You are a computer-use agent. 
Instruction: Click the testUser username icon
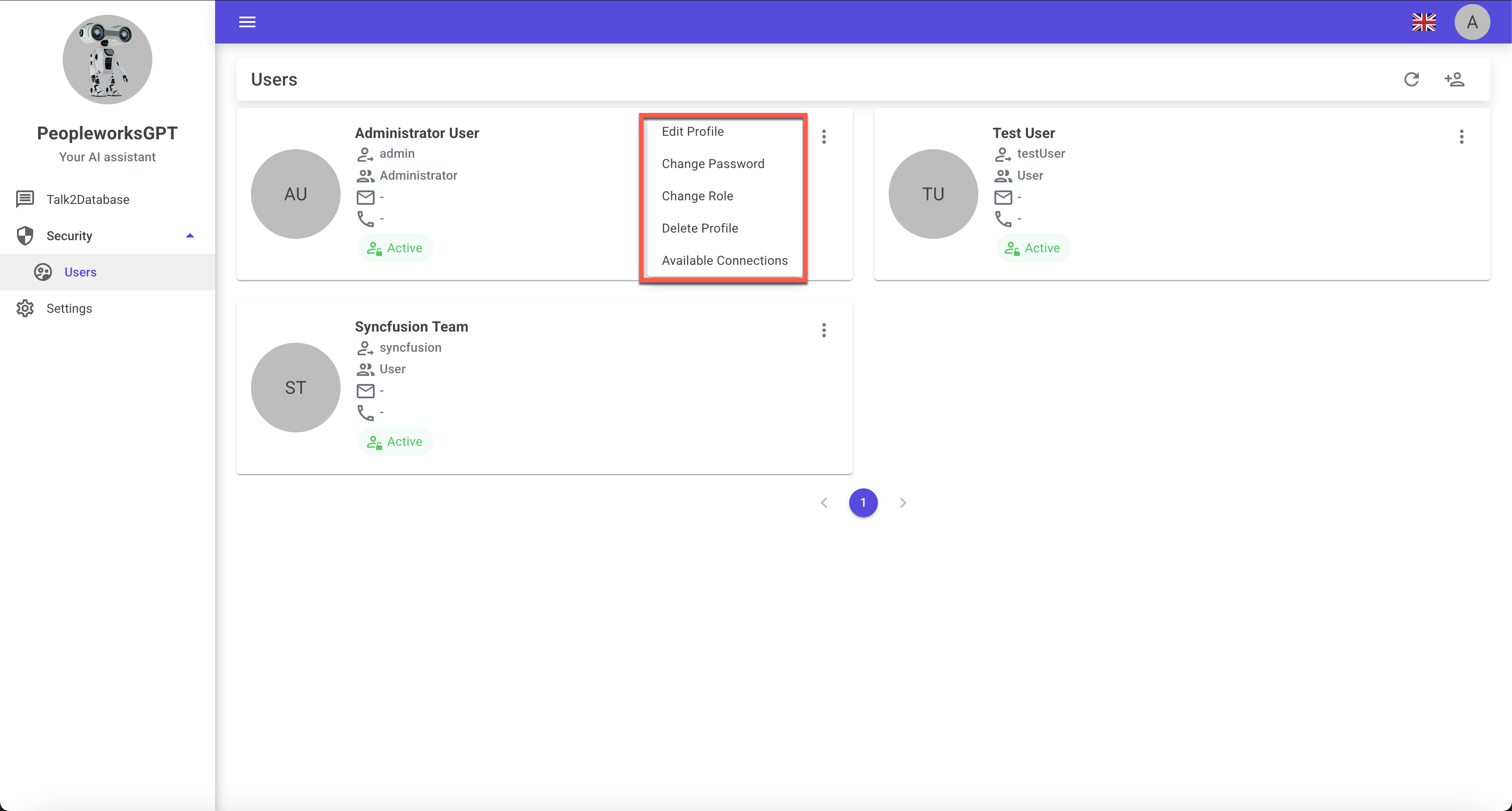click(1002, 154)
